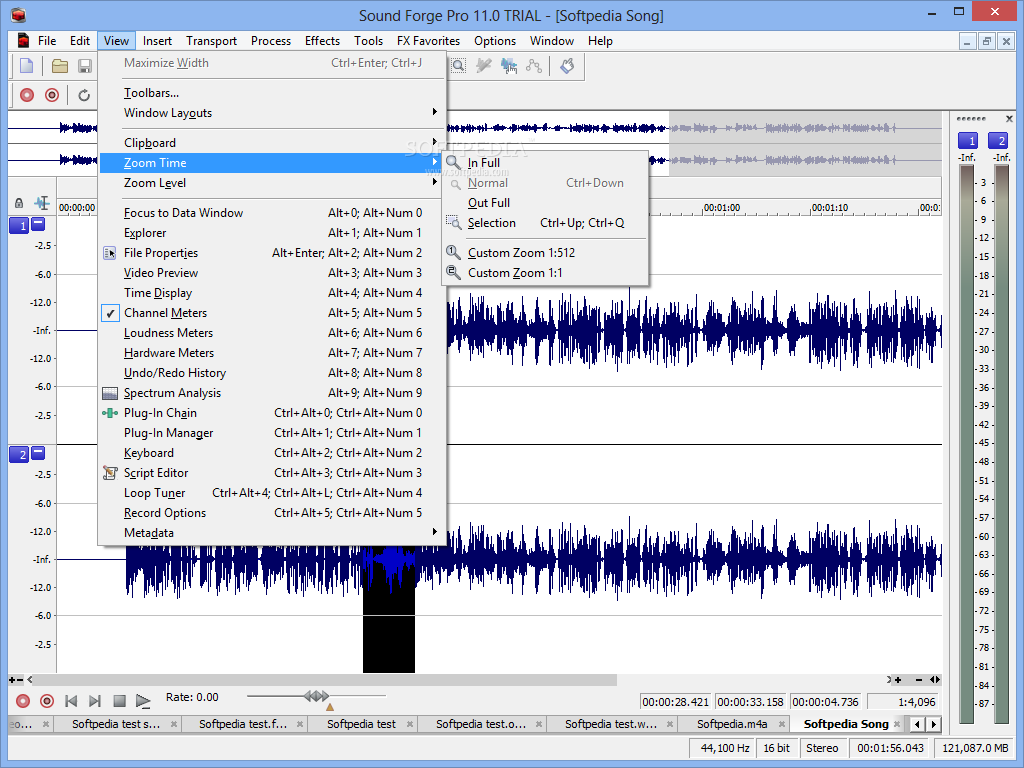
Task: Toggle the lock icon above track headers
Action: coord(19,203)
